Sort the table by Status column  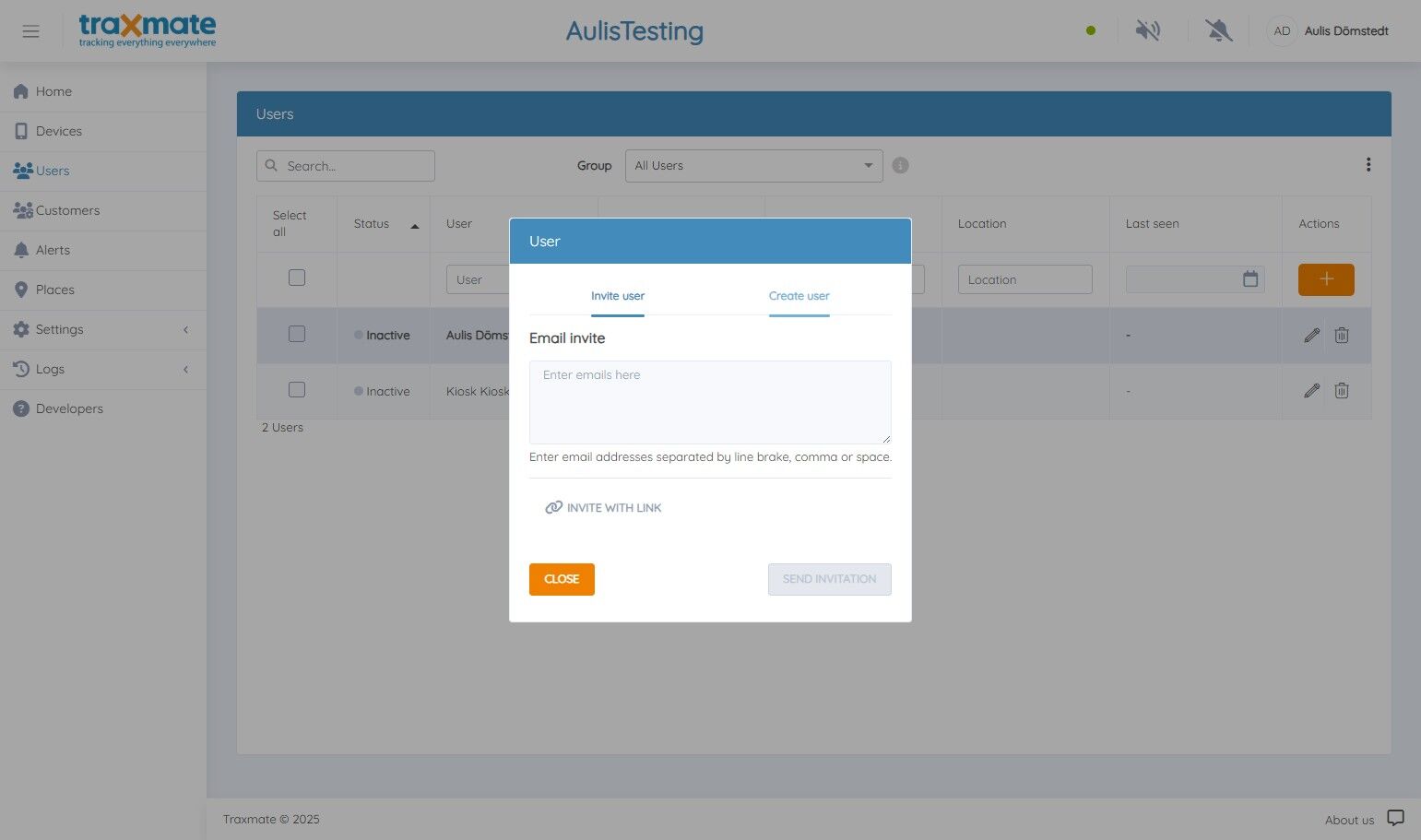383,224
